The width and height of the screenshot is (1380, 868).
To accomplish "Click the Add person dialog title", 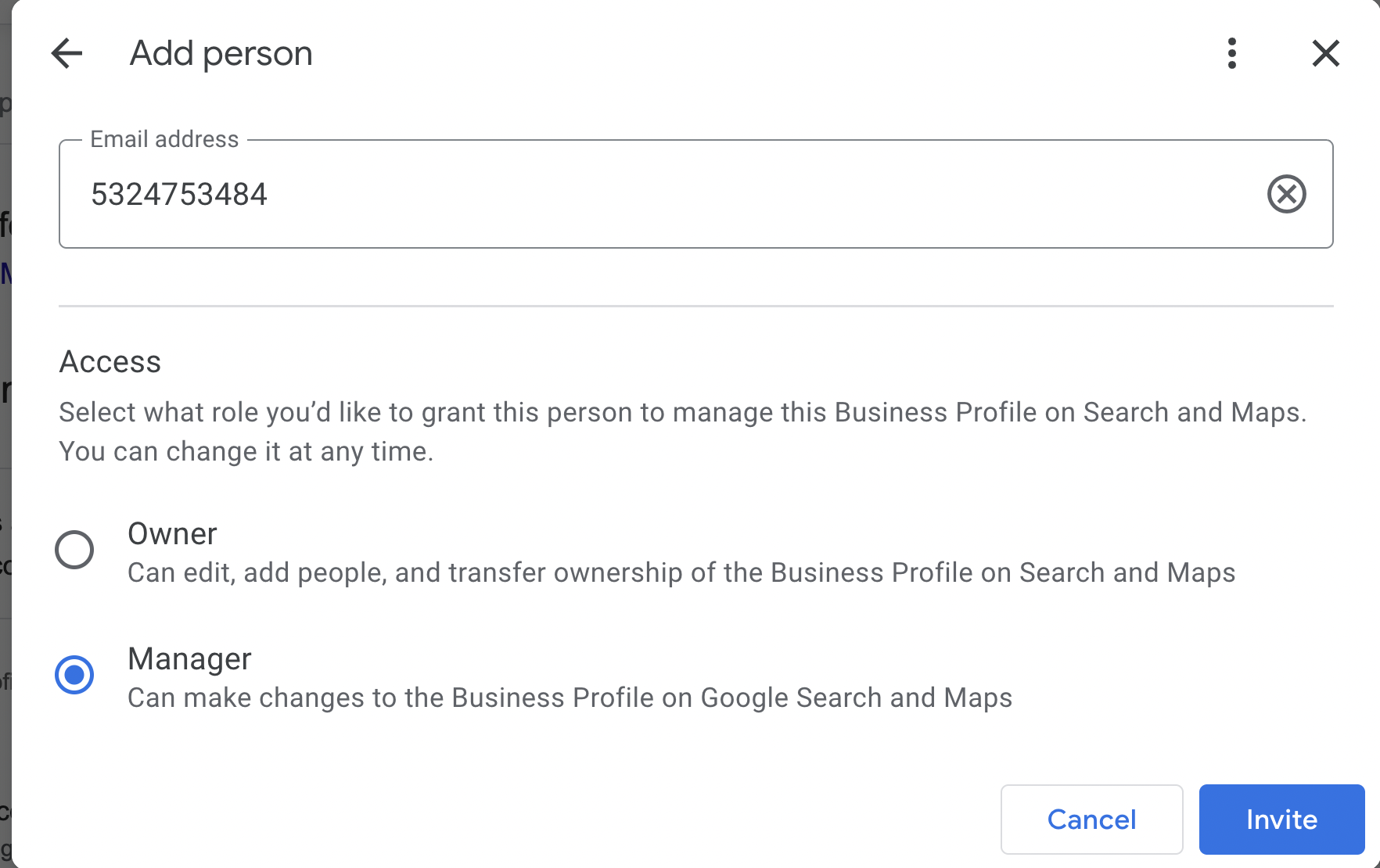I will click(x=221, y=54).
